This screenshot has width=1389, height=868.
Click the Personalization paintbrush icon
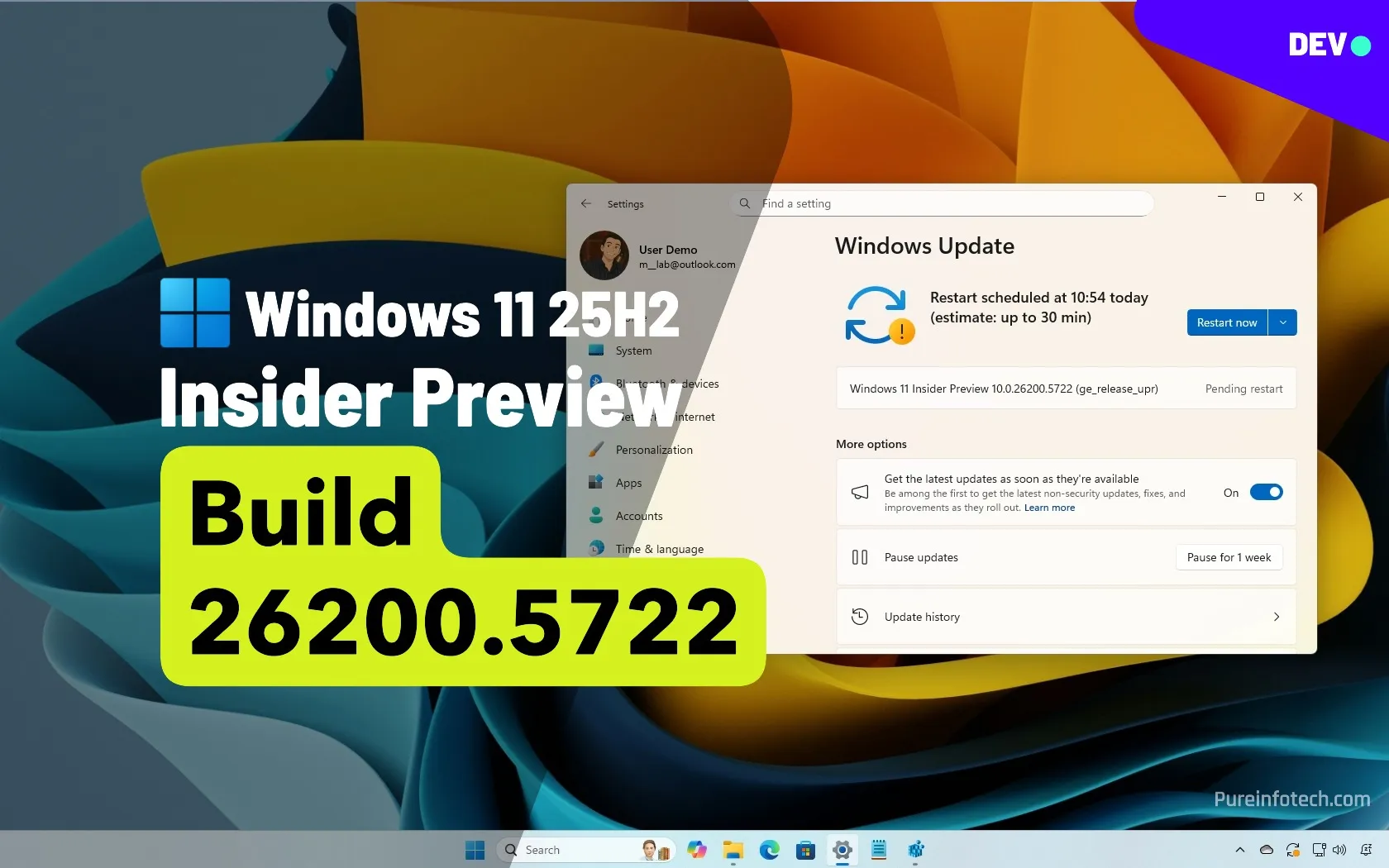click(596, 449)
